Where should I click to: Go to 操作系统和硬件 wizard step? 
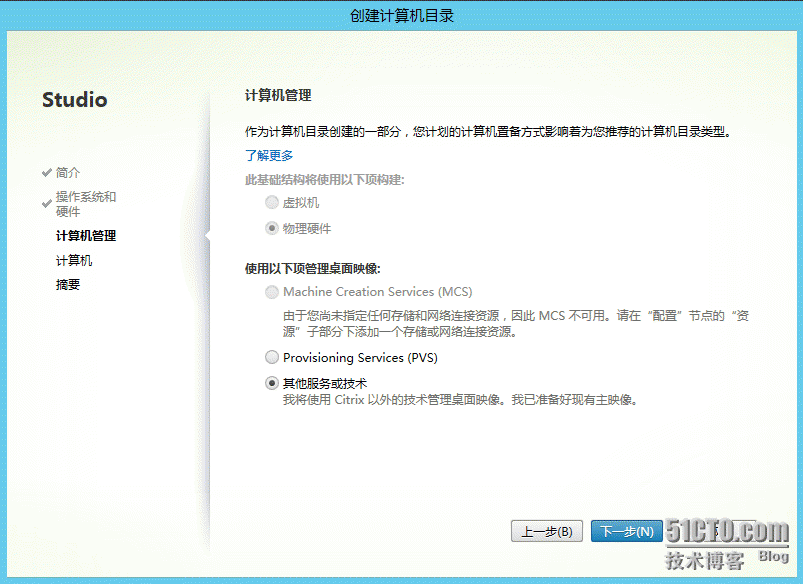[x=86, y=204]
